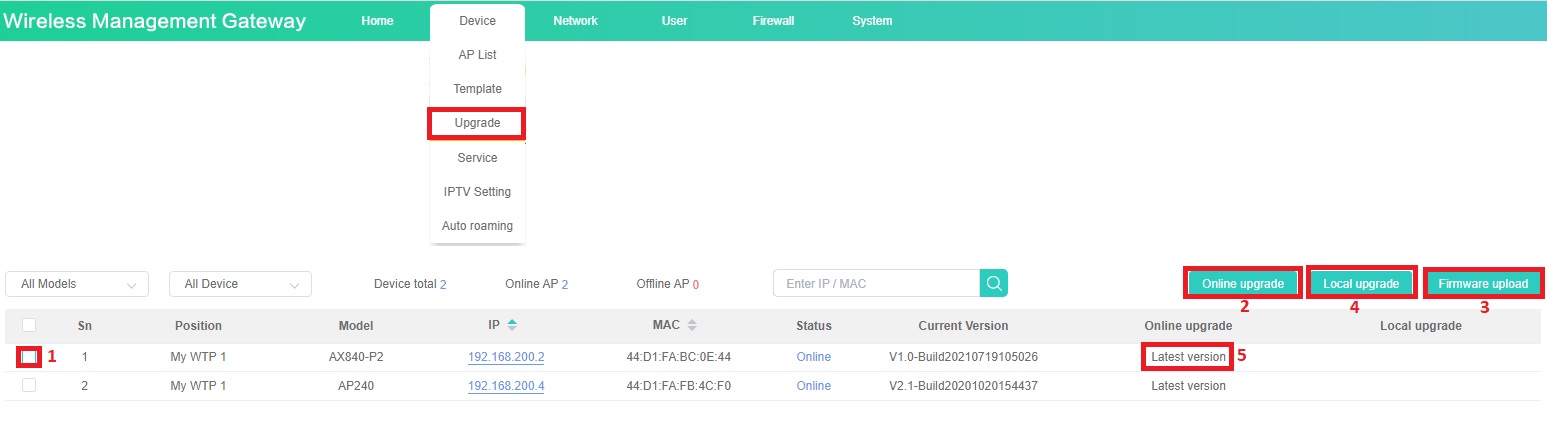Click the Firmware upload button
The width and height of the screenshot is (1547, 428).
click(x=1483, y=284)
